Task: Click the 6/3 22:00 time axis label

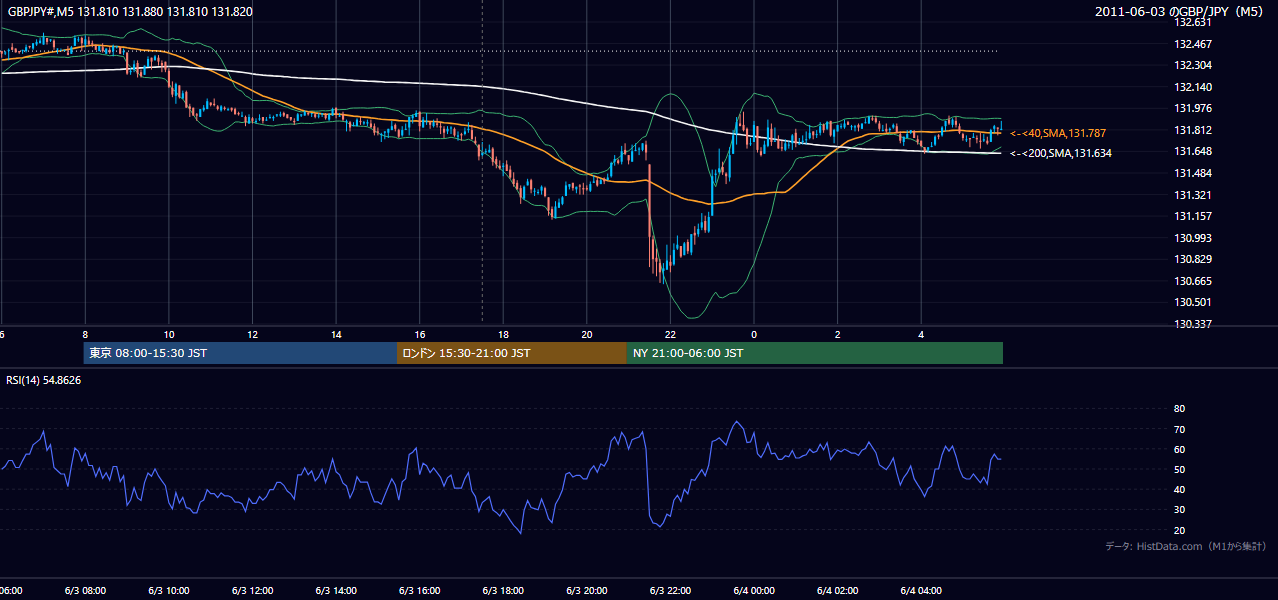Action: [x=670, y=591]
